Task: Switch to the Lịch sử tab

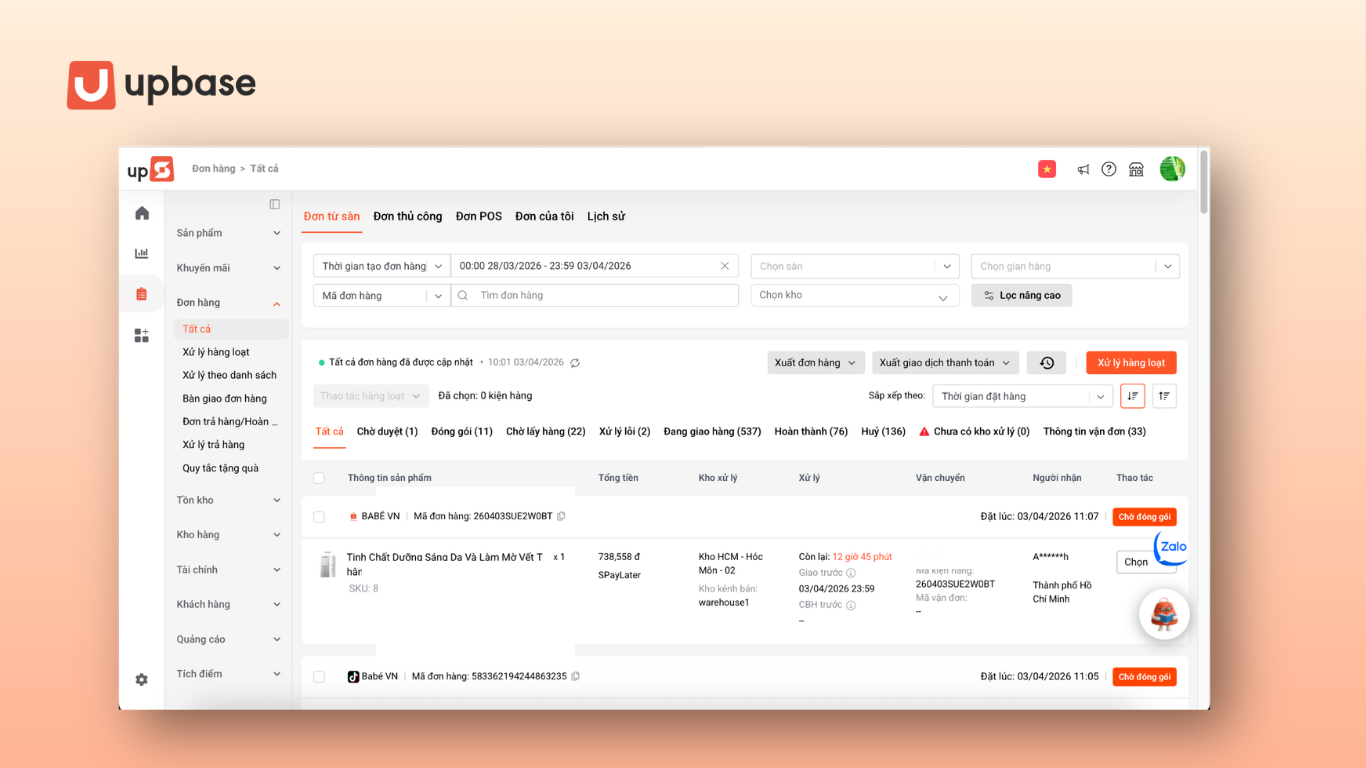Action: 606,216
